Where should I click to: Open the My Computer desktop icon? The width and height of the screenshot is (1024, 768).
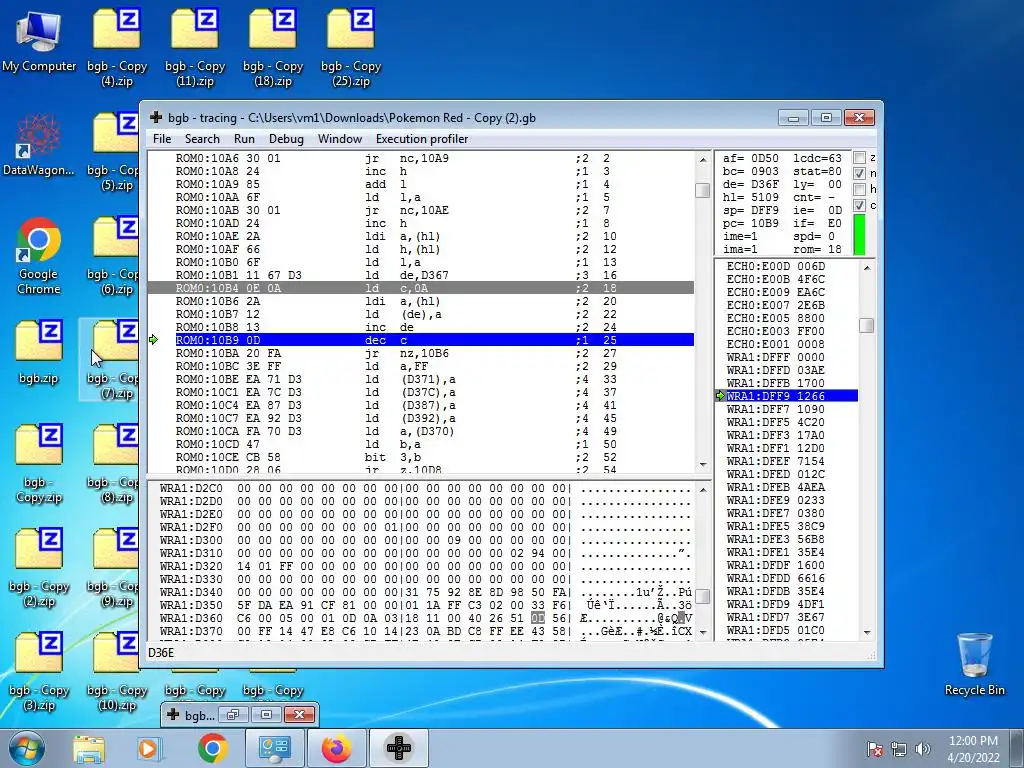pos(39,40)
